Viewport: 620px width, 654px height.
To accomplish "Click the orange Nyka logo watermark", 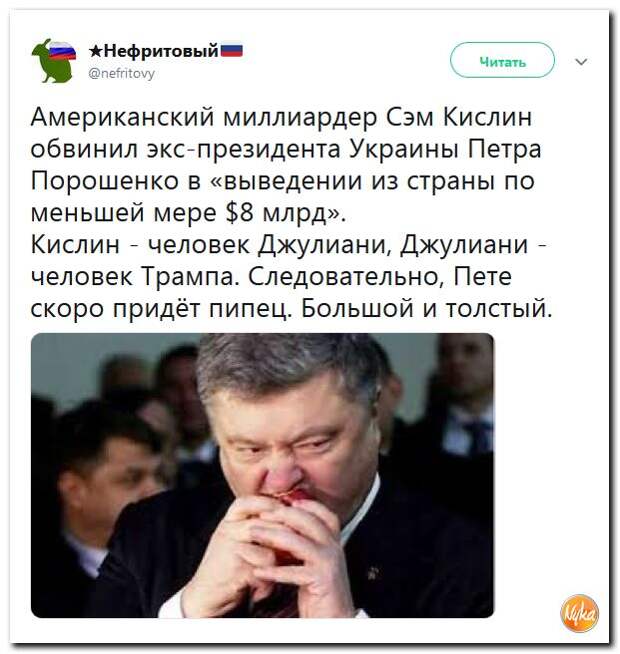I will [580, 613].
